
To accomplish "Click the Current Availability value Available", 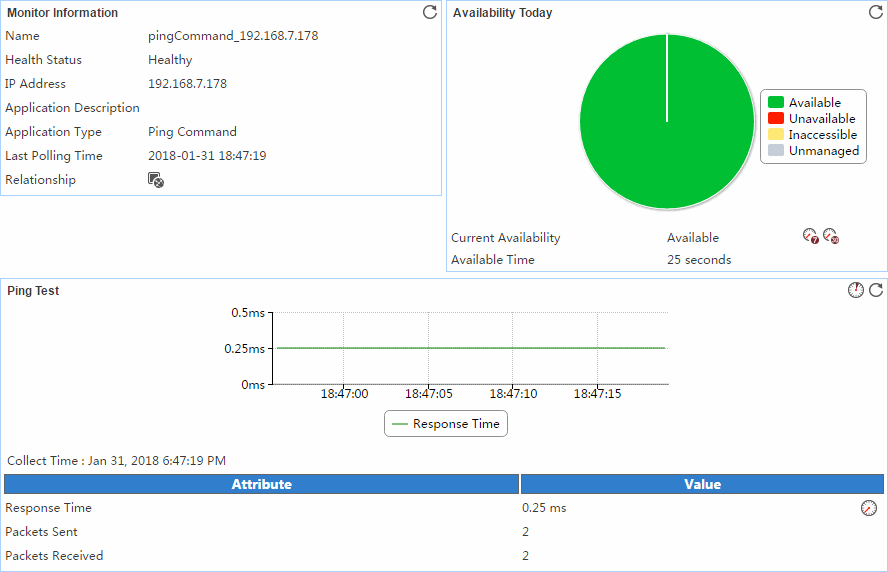I will tap(693, 237).
